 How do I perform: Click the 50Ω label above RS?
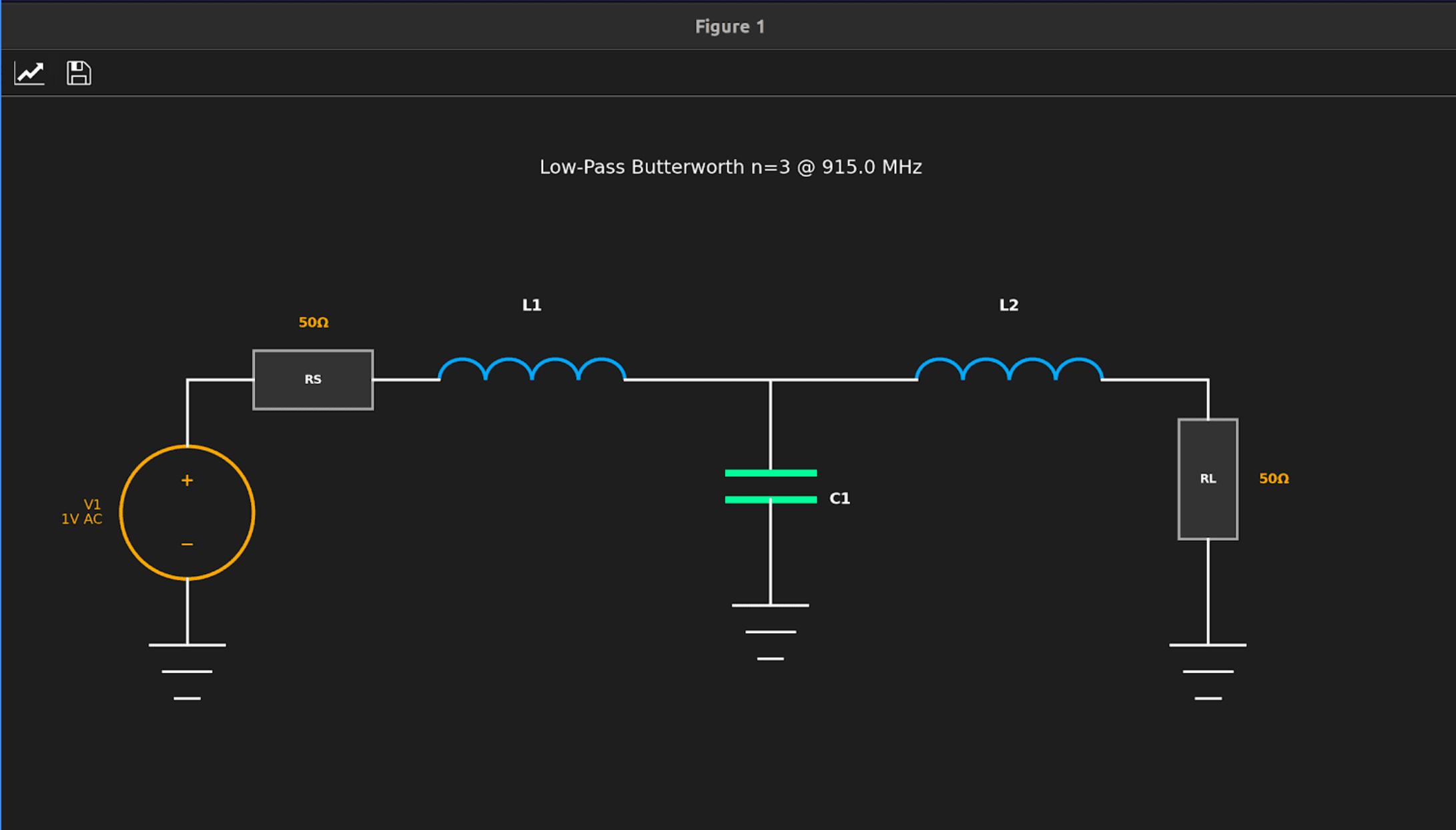coord(314,322)
